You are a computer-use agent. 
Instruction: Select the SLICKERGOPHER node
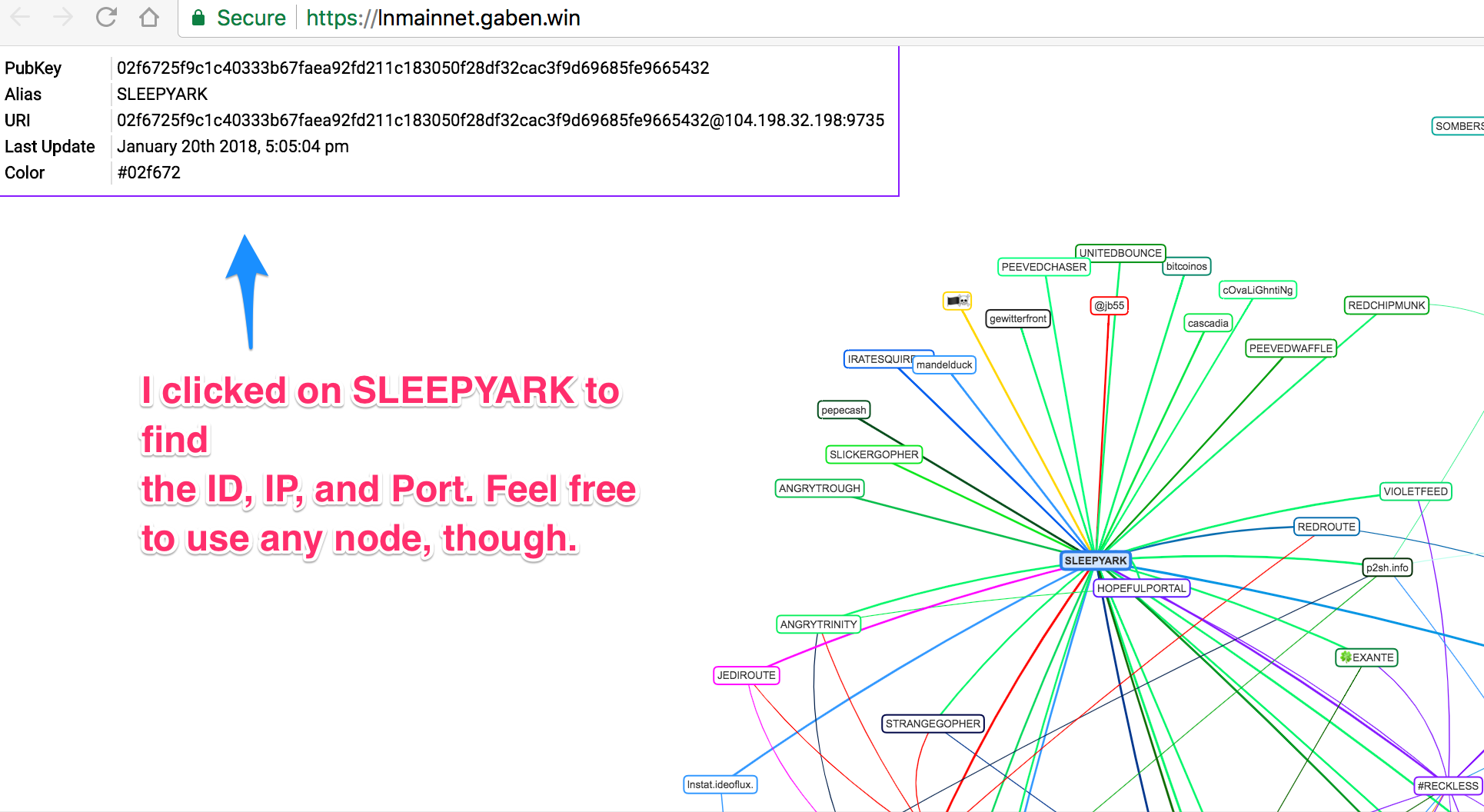pos(874,454)
